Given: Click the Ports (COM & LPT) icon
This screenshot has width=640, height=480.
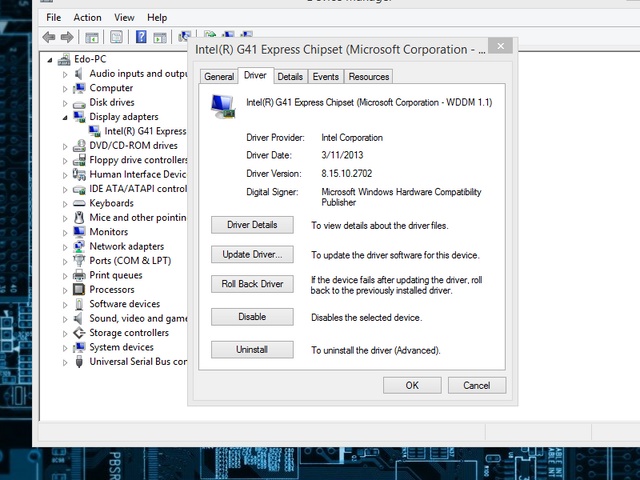Looking at the screenshot, I should [79, 260].
